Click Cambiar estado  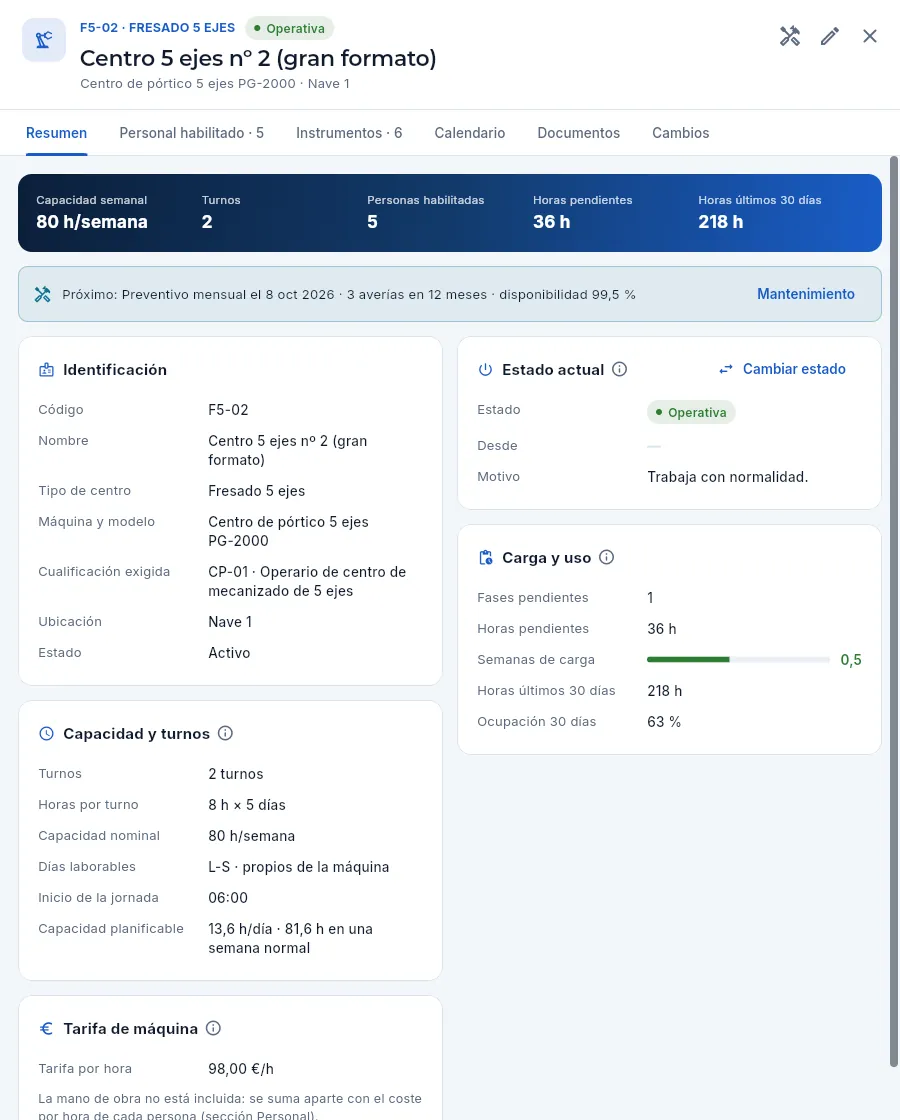coord(782,369)
